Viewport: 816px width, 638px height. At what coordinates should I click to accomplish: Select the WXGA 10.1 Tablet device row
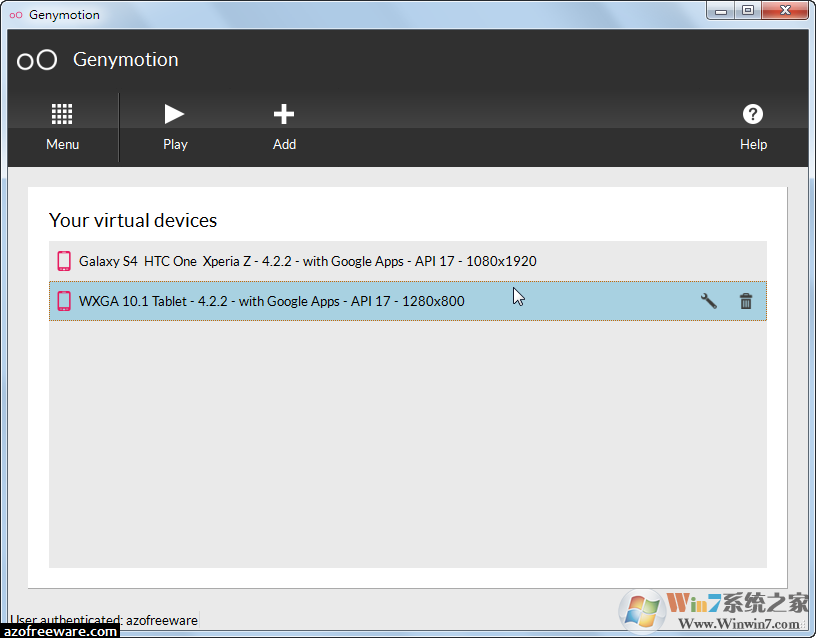[x=407, y=301]
